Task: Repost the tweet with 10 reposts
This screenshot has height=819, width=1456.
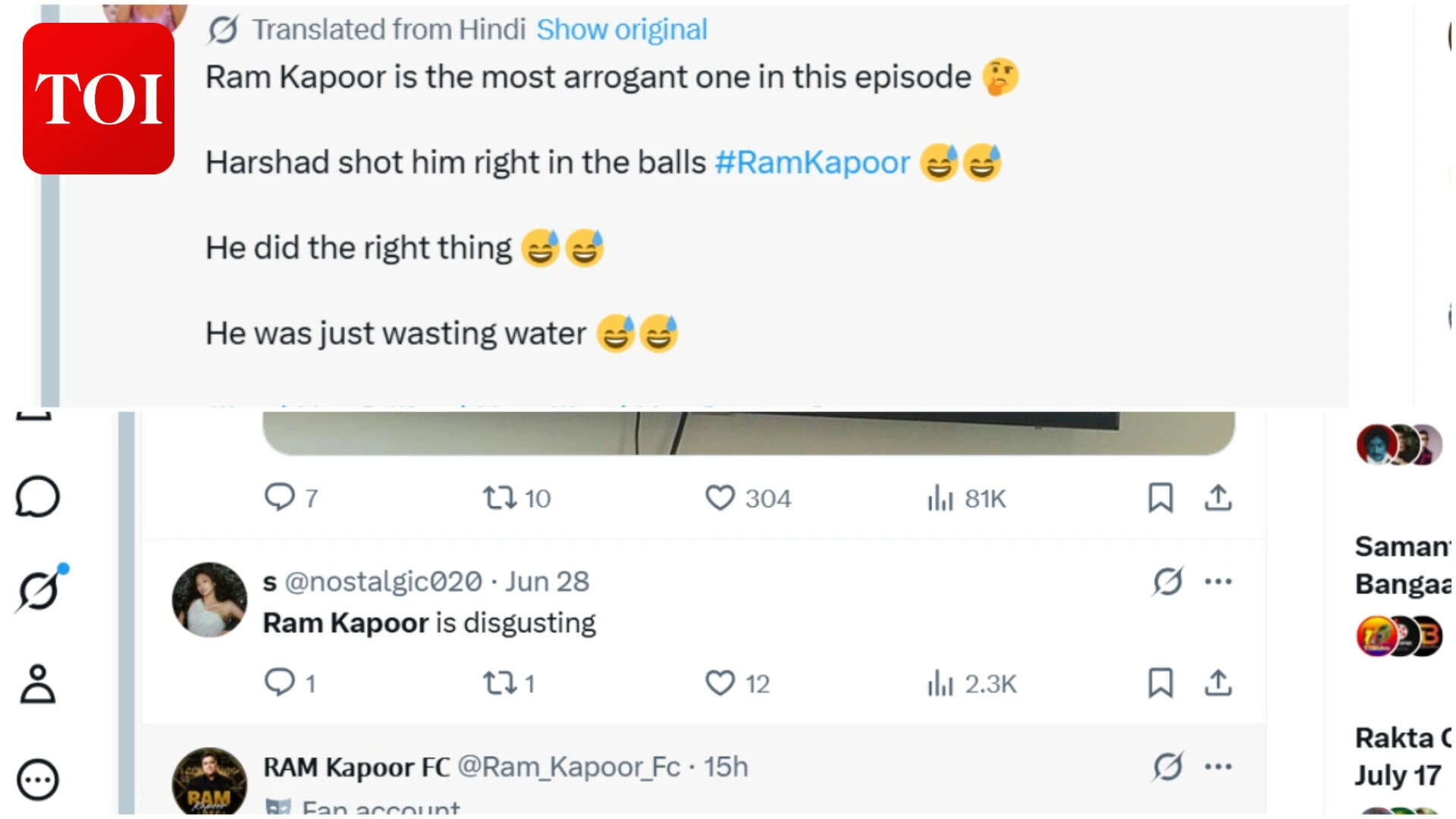Action: [516, 498]
